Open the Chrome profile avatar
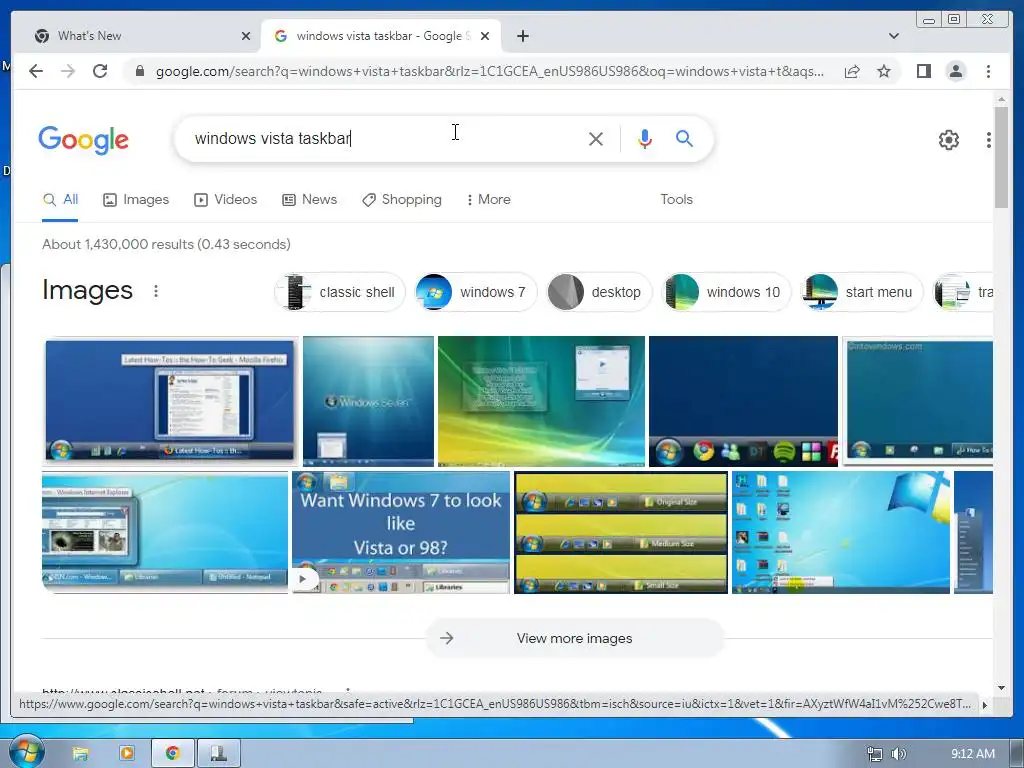This screenshot has width=1024, height=768. [x=955, y=71]
